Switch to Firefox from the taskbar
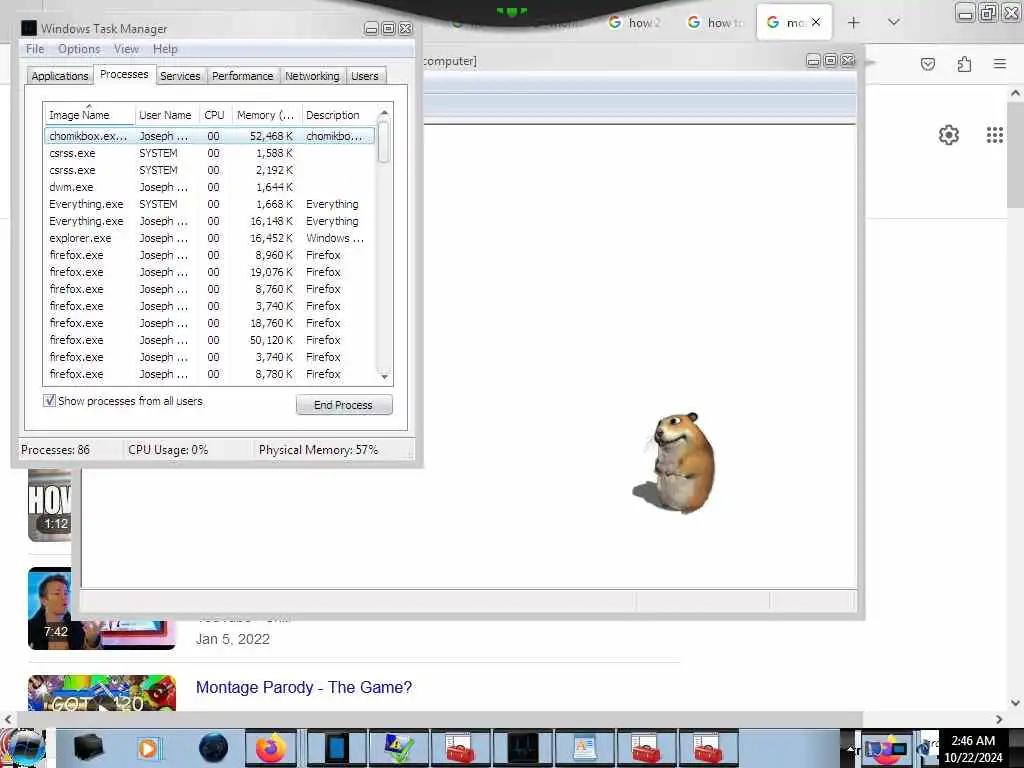 (270, 748)
